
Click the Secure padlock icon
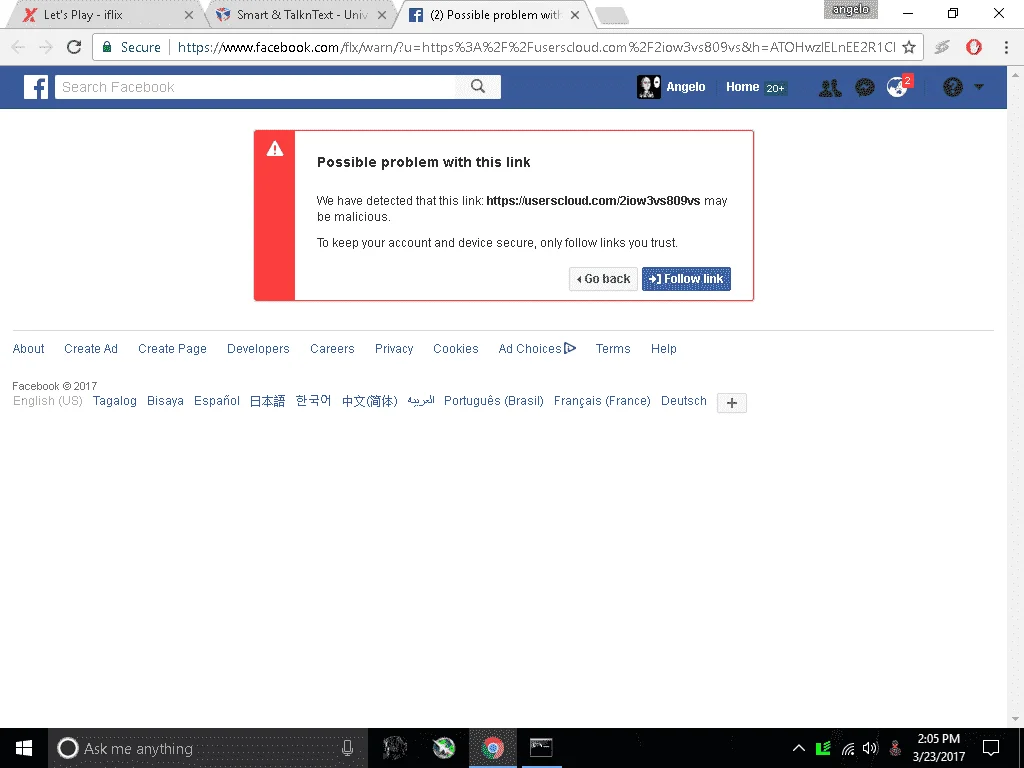coord(107,47)
